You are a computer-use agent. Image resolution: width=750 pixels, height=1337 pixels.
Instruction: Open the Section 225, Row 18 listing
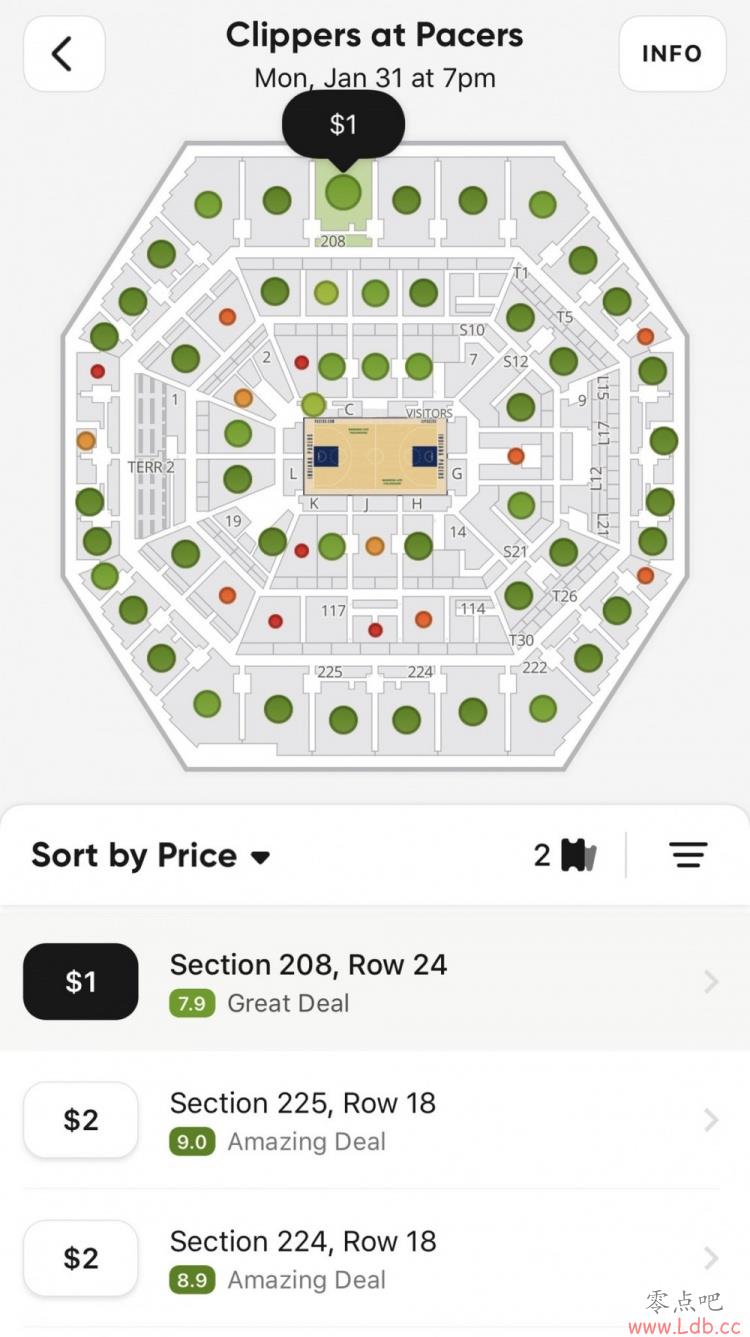coord(375,1119)
